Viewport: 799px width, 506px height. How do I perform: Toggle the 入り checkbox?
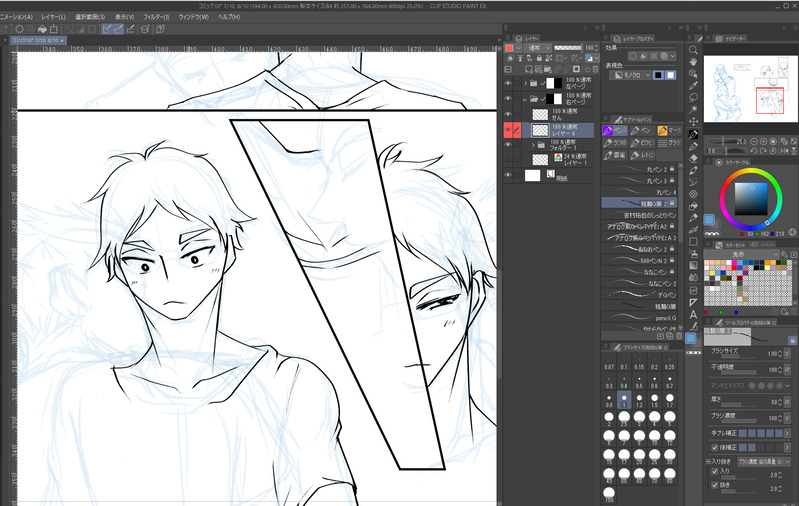tap(715, 471)
